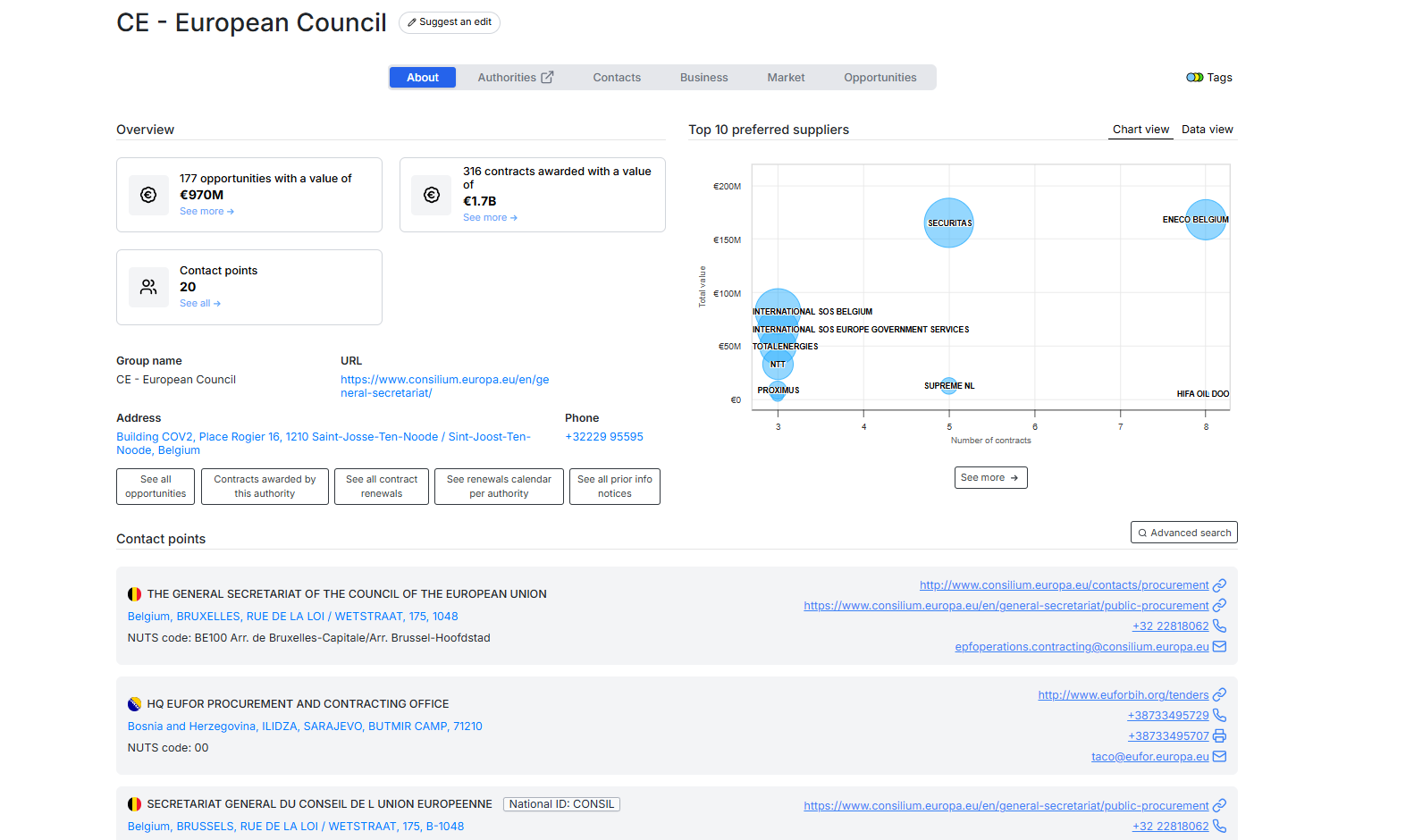Image resolution: width=1414 pixels, height=840 pixels.
Task: Click link icon next to euforbih.org/tenders
Action: coord(1219,695)
